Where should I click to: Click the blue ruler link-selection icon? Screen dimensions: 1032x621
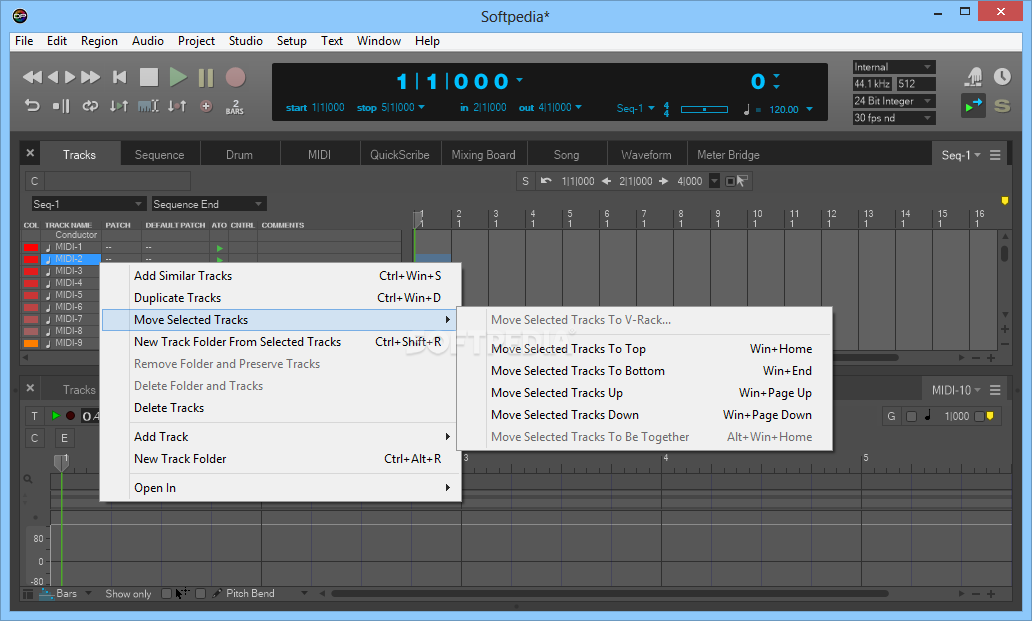[x=148, y=106]
